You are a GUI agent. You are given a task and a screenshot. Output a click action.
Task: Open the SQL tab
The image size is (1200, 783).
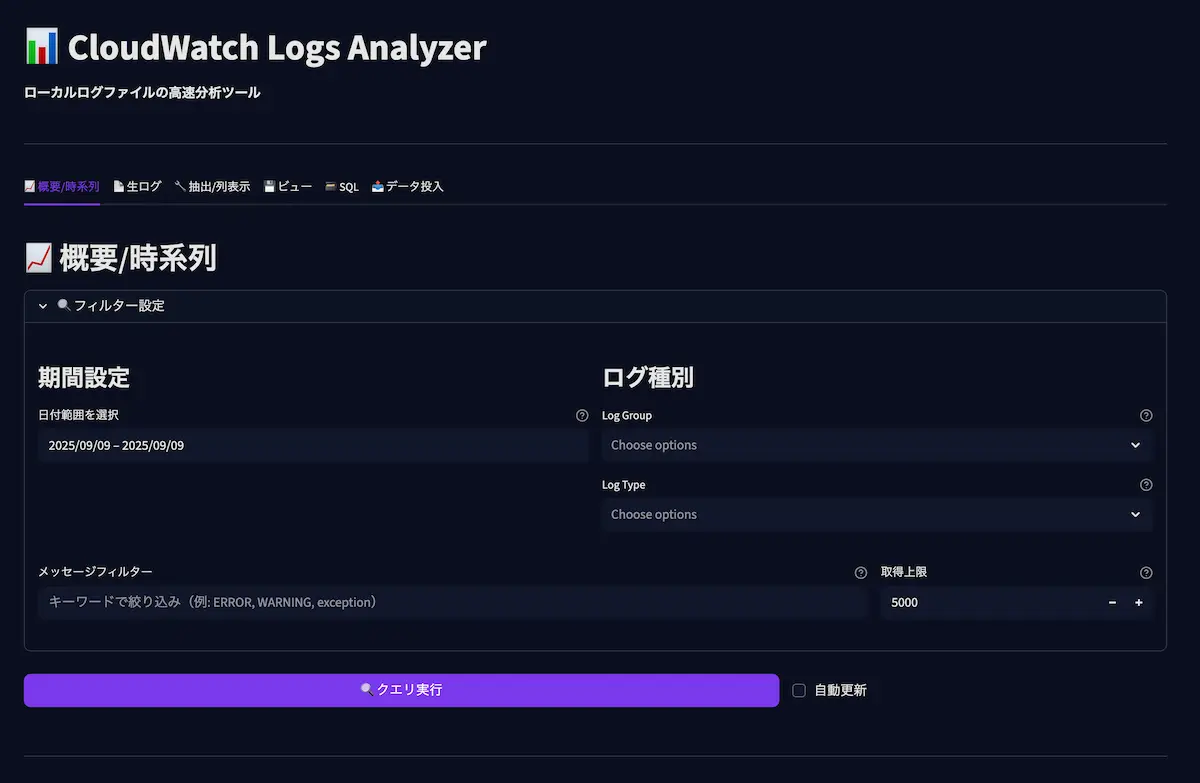341,187
